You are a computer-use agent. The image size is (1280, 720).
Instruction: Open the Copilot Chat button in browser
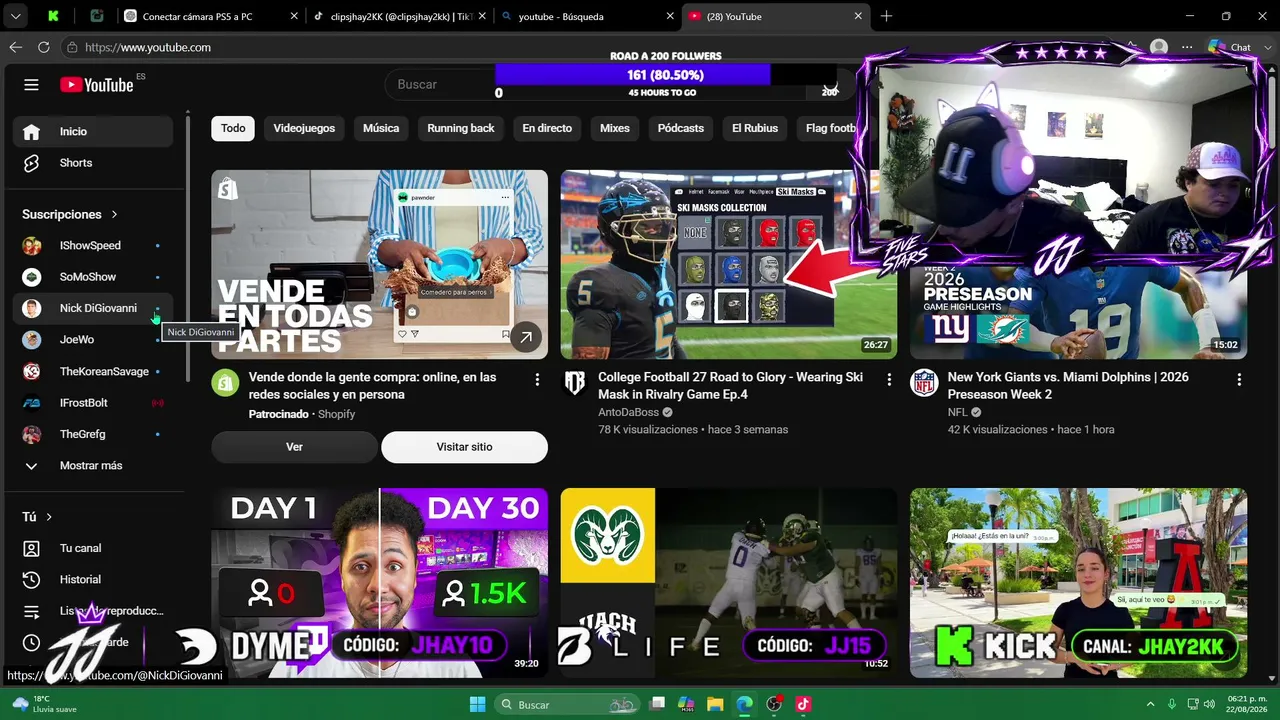coord(1230,47)
